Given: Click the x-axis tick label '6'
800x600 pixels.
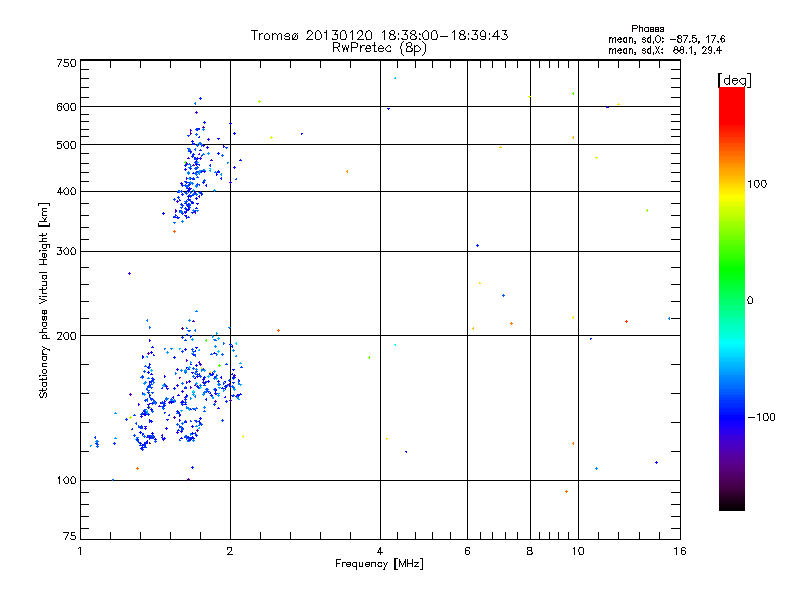Looking at the screenshot, I should 467,551.
